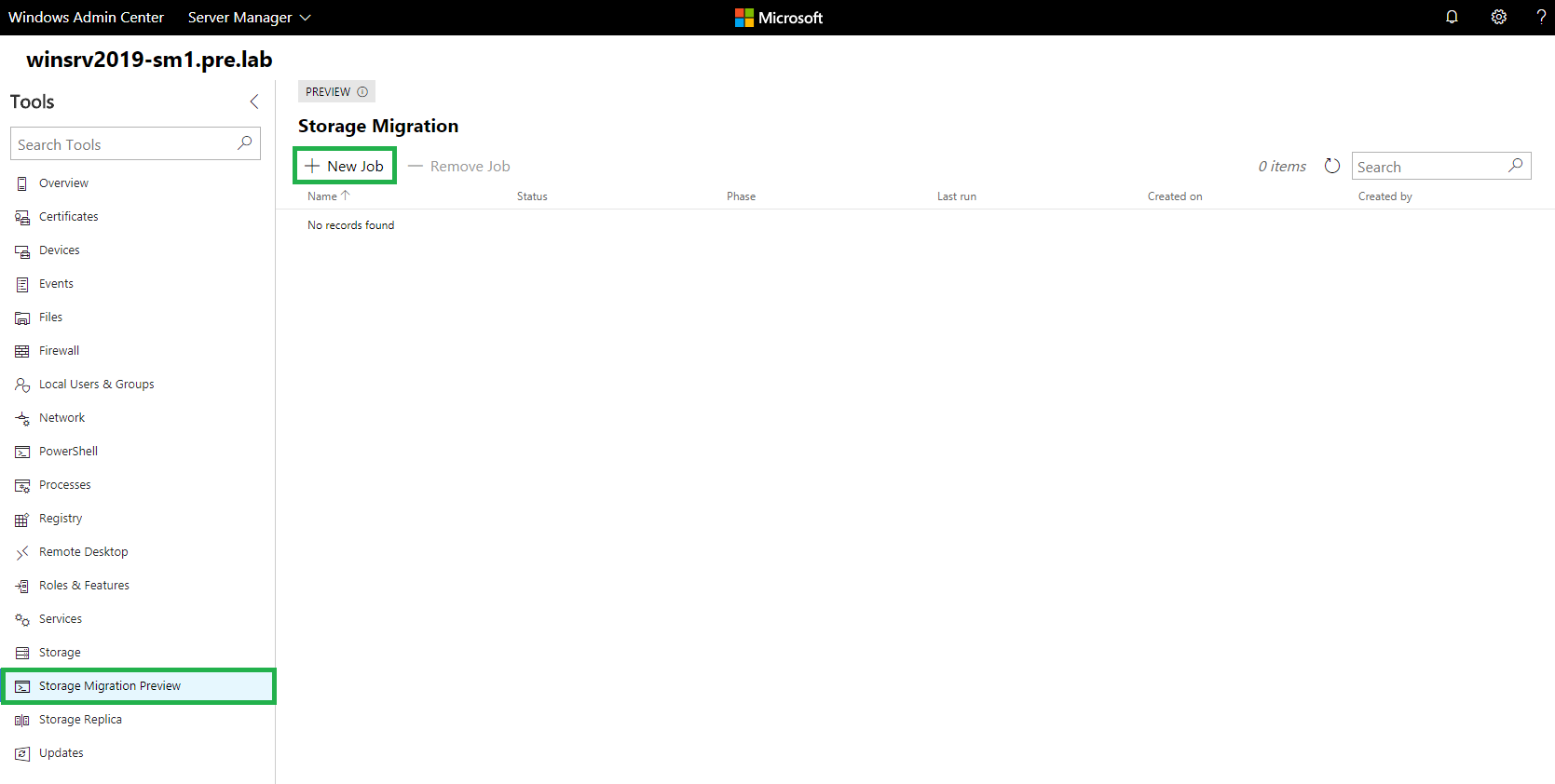Click the Remote Desktop icon
Image resolution: width=1555 pixels, height=784 pixels.
22,552
